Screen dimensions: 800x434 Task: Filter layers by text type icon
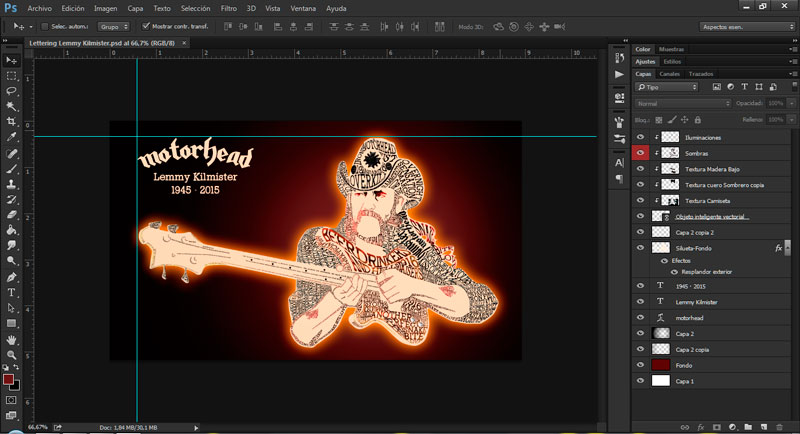pyautogui.click(x=744, y=87)
